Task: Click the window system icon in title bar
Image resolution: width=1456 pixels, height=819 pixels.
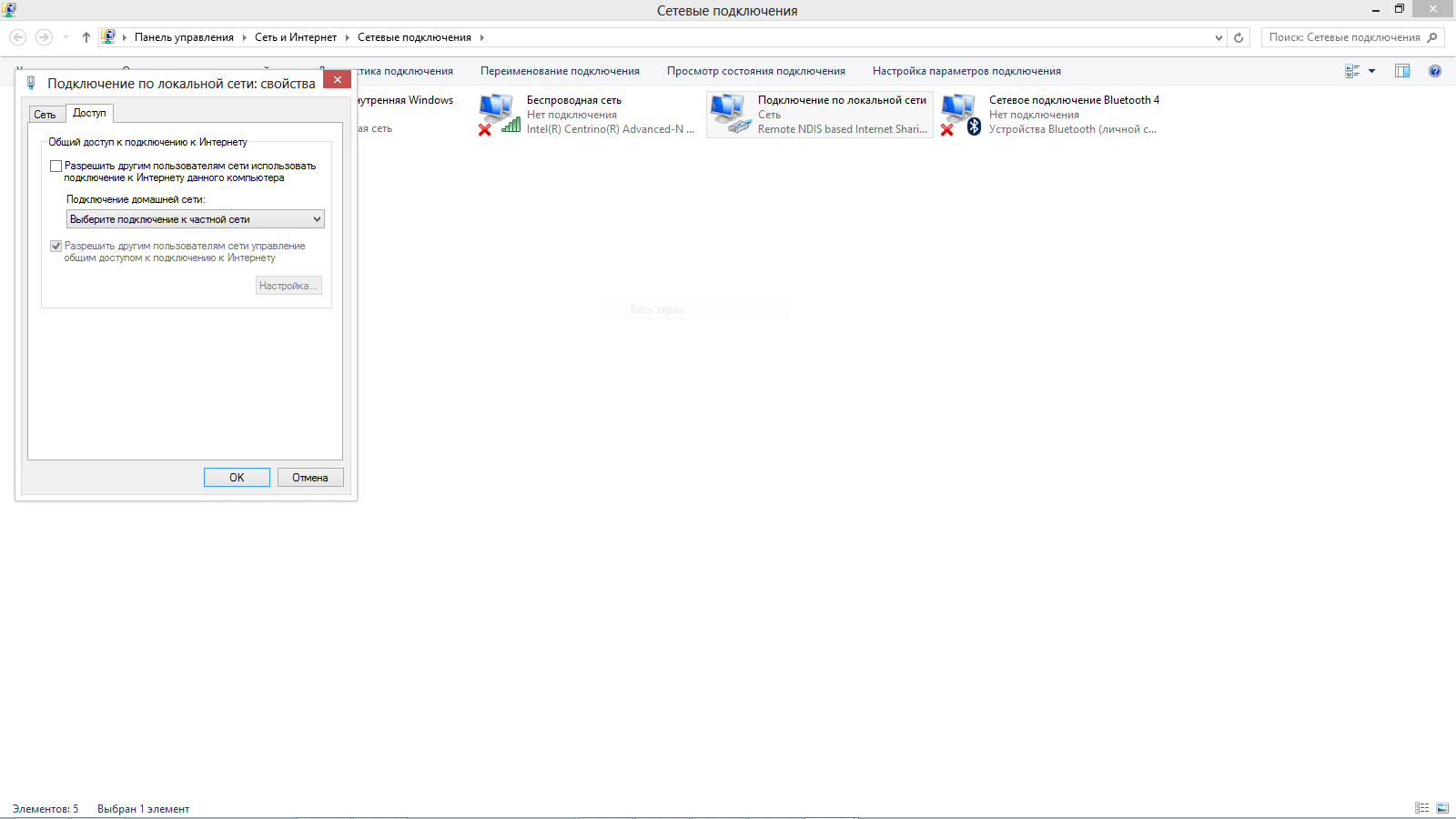Action: coord(10,10)
